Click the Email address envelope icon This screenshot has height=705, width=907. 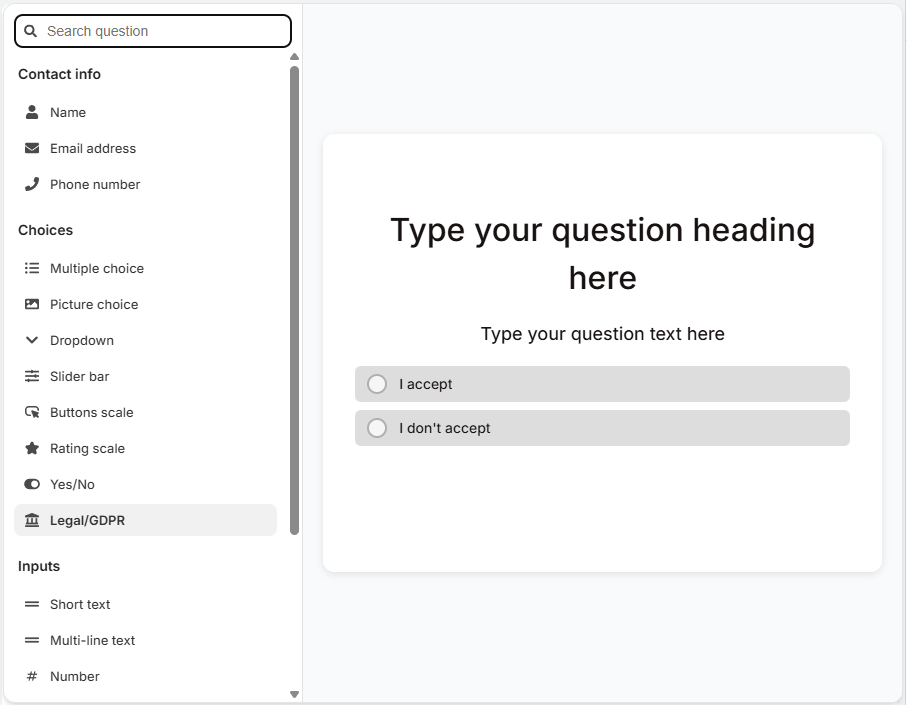tap(32, 148)
